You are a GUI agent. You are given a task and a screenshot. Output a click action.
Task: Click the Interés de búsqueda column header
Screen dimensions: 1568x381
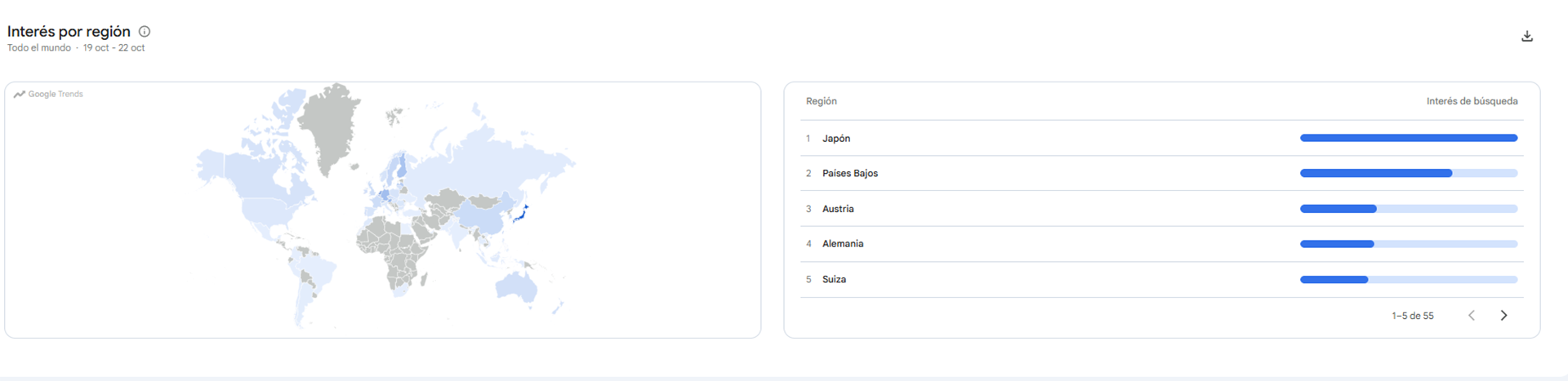(1472, 101)
